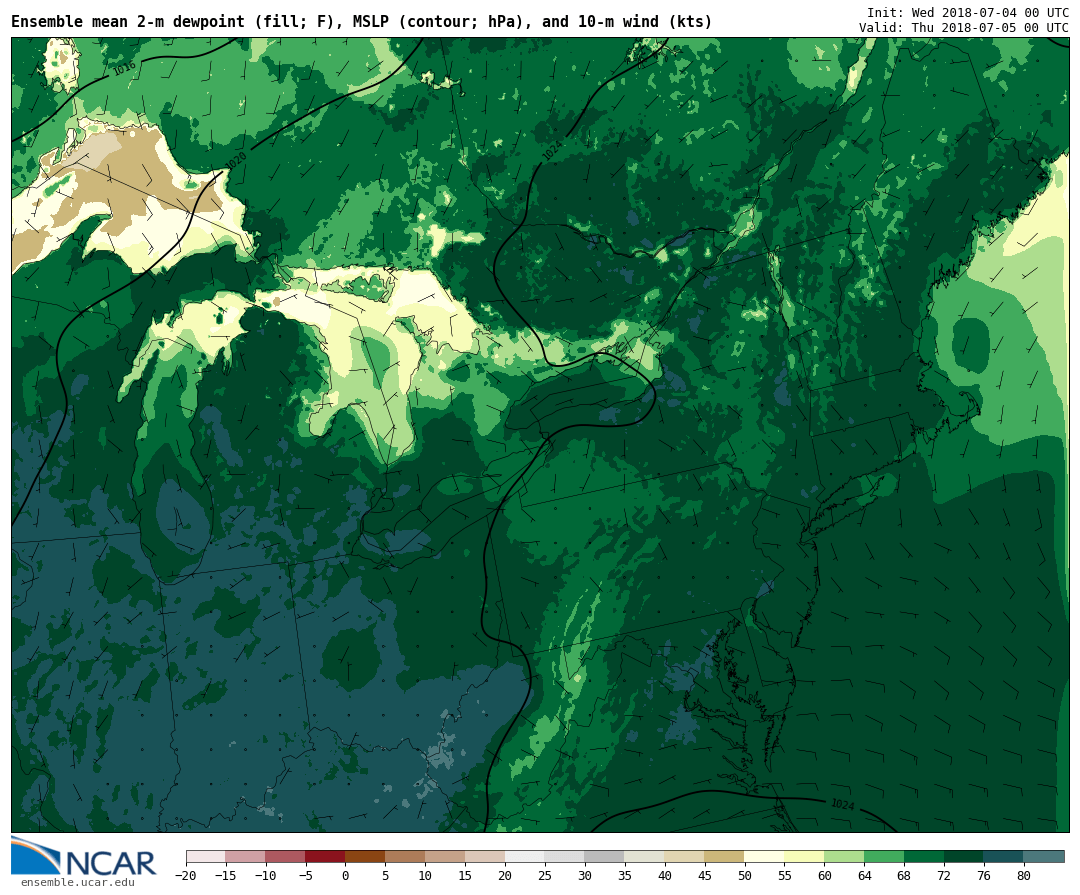Image resolution: width=1080 pixels, height=895 pixels.
Task: Pick the medium green swatch between 64 and 68
Action: click(885, 856)
